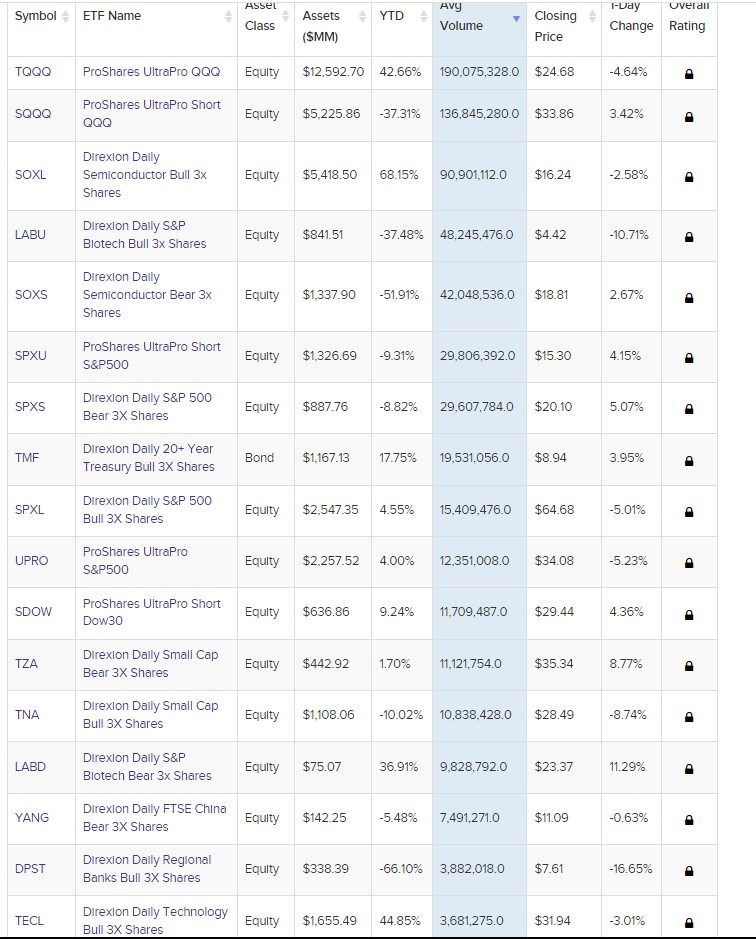The width and height of the screenshot is (756, 939).
Task: Click the lock icon for SQQQ rating
Action: point(689,116)
